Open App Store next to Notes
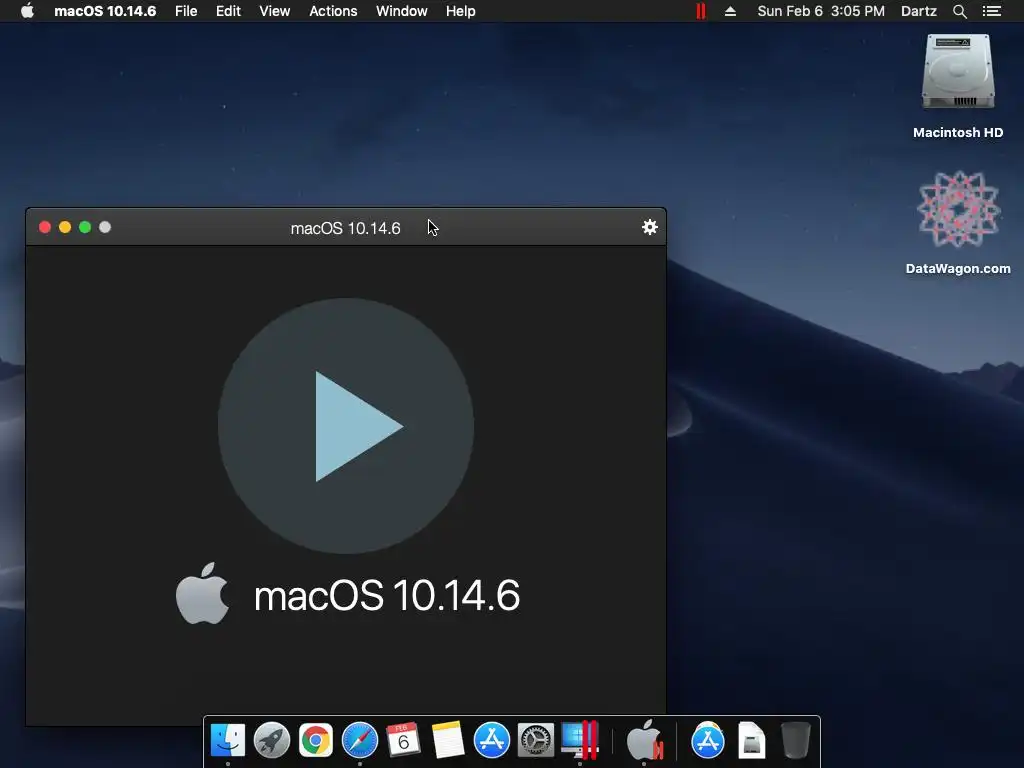The height and width of the screenshot is (768, 1024). tap(492, 740)
